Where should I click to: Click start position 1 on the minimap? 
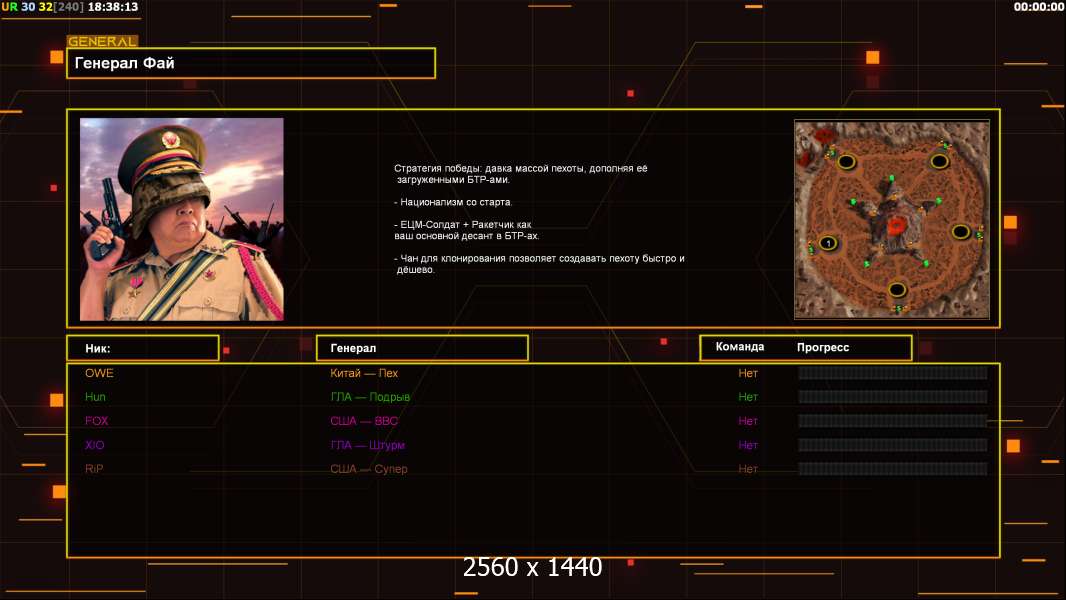(828, 243)
